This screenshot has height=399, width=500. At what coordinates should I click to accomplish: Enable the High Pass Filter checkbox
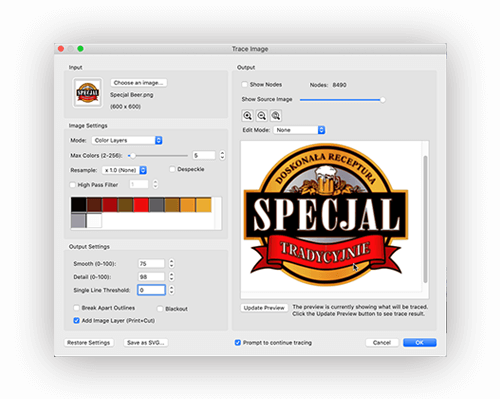click(x=72, y=185)
